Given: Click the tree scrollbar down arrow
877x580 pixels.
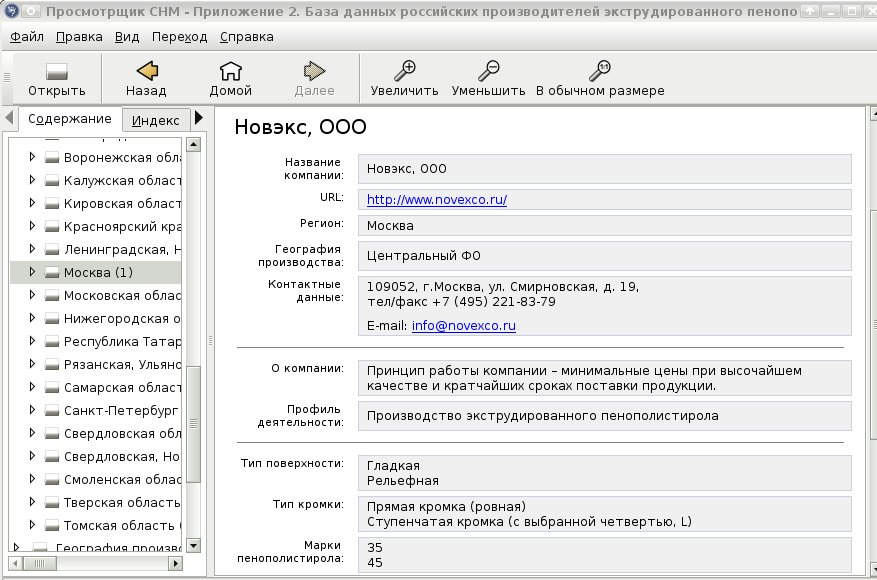Looking at the screenshot, I should pos(194,545).
